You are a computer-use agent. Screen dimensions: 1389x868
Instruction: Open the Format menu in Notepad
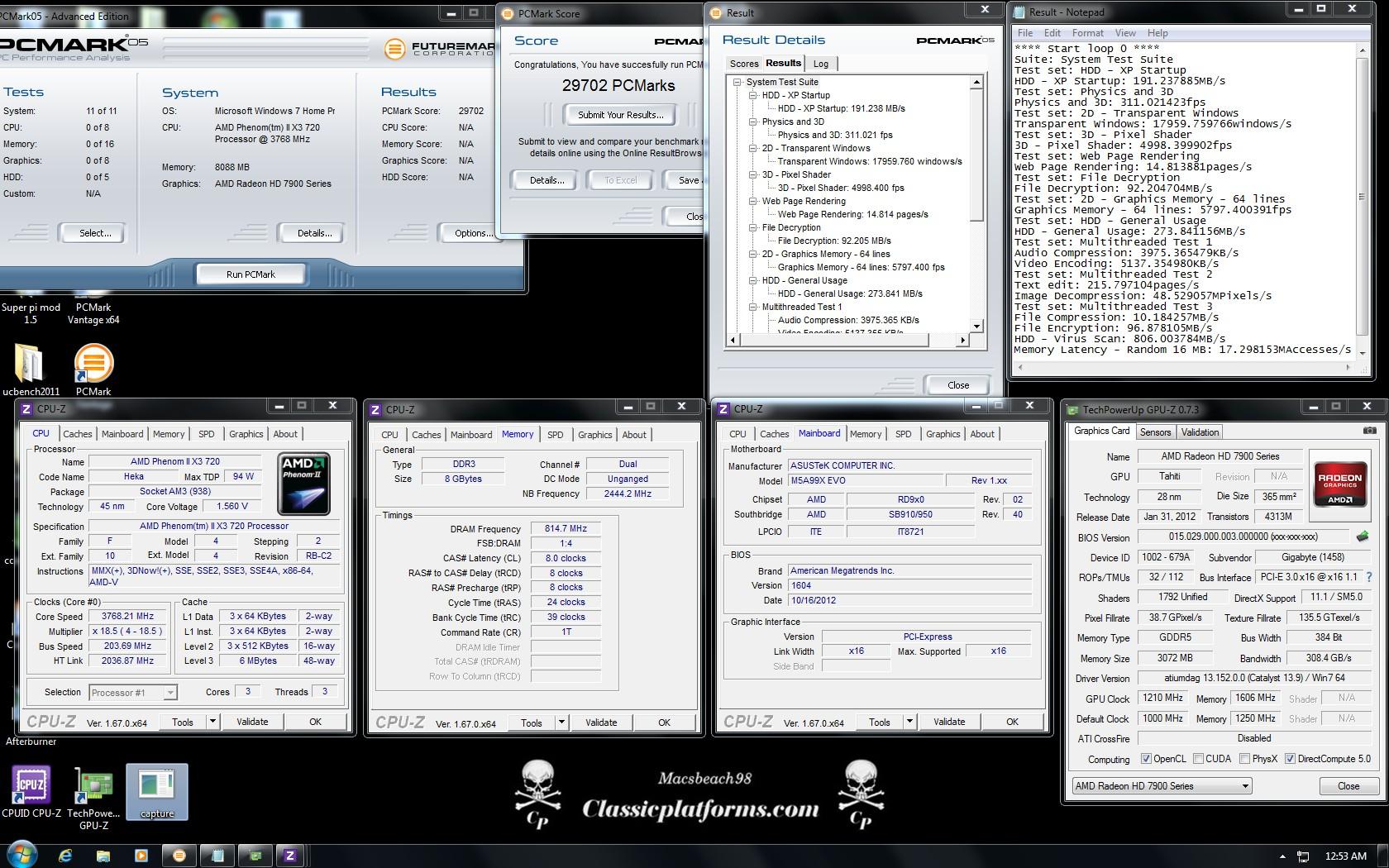coord(1087,33)
